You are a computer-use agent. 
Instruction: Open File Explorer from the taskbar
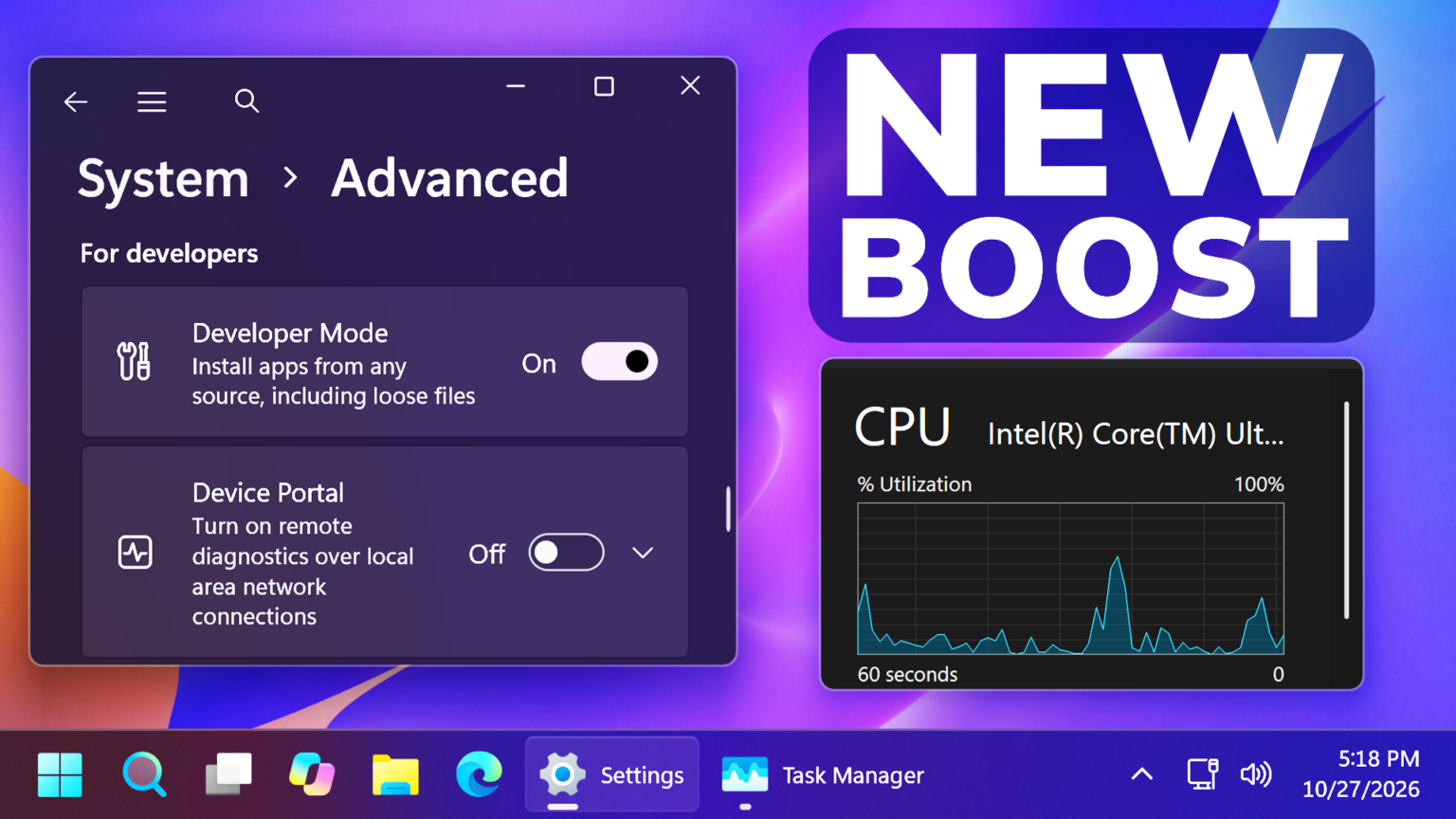[395, 774]
